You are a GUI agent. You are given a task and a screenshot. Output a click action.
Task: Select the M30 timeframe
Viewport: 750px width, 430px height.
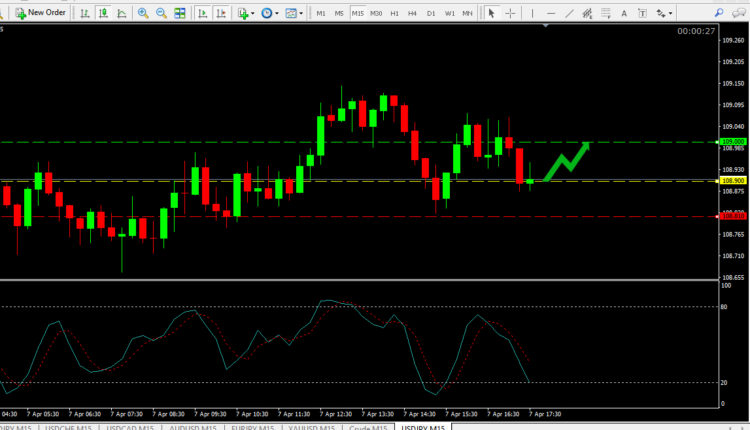click(376, 13)
